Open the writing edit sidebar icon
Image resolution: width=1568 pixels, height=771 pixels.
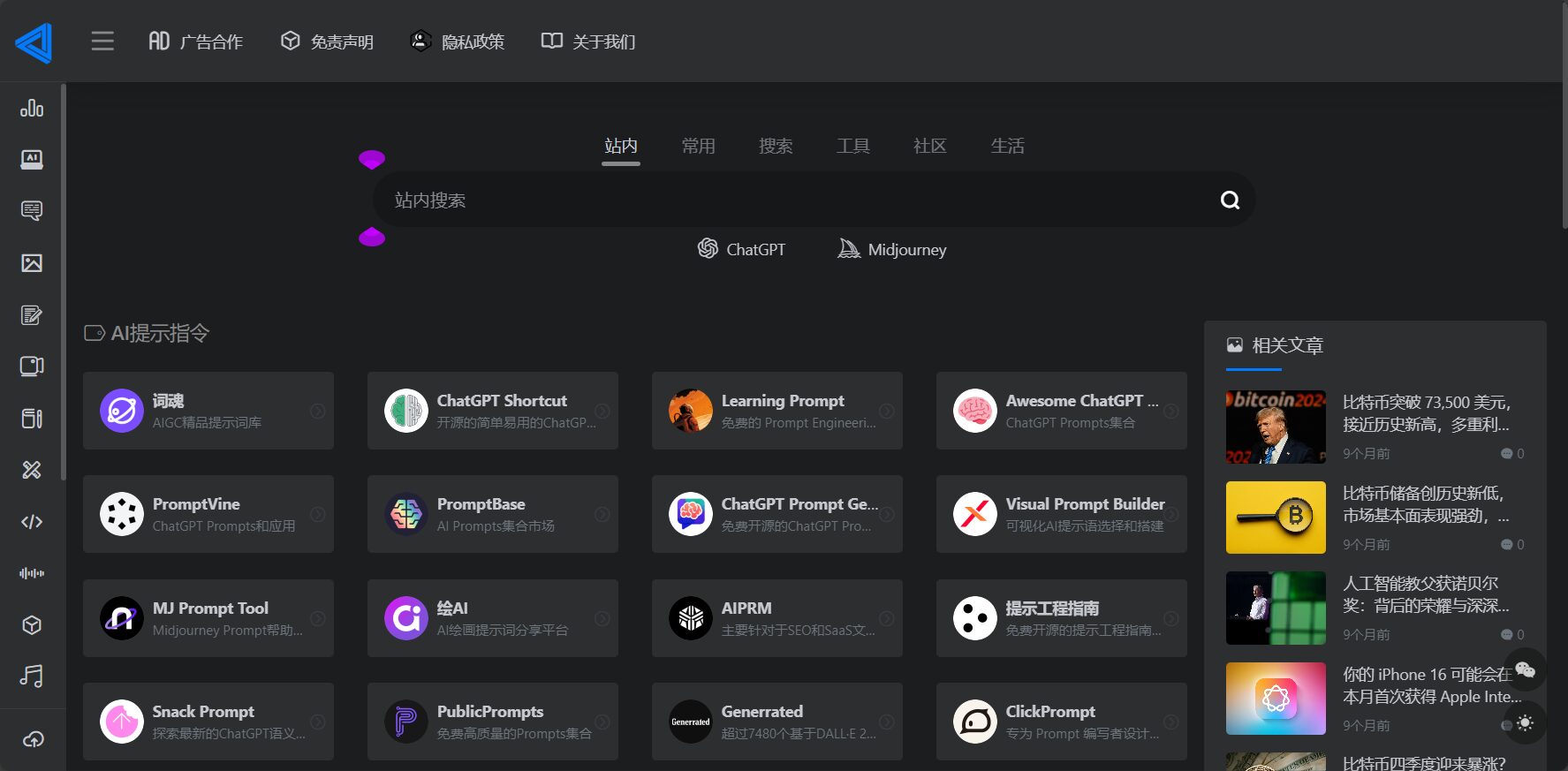pos(32,314)
